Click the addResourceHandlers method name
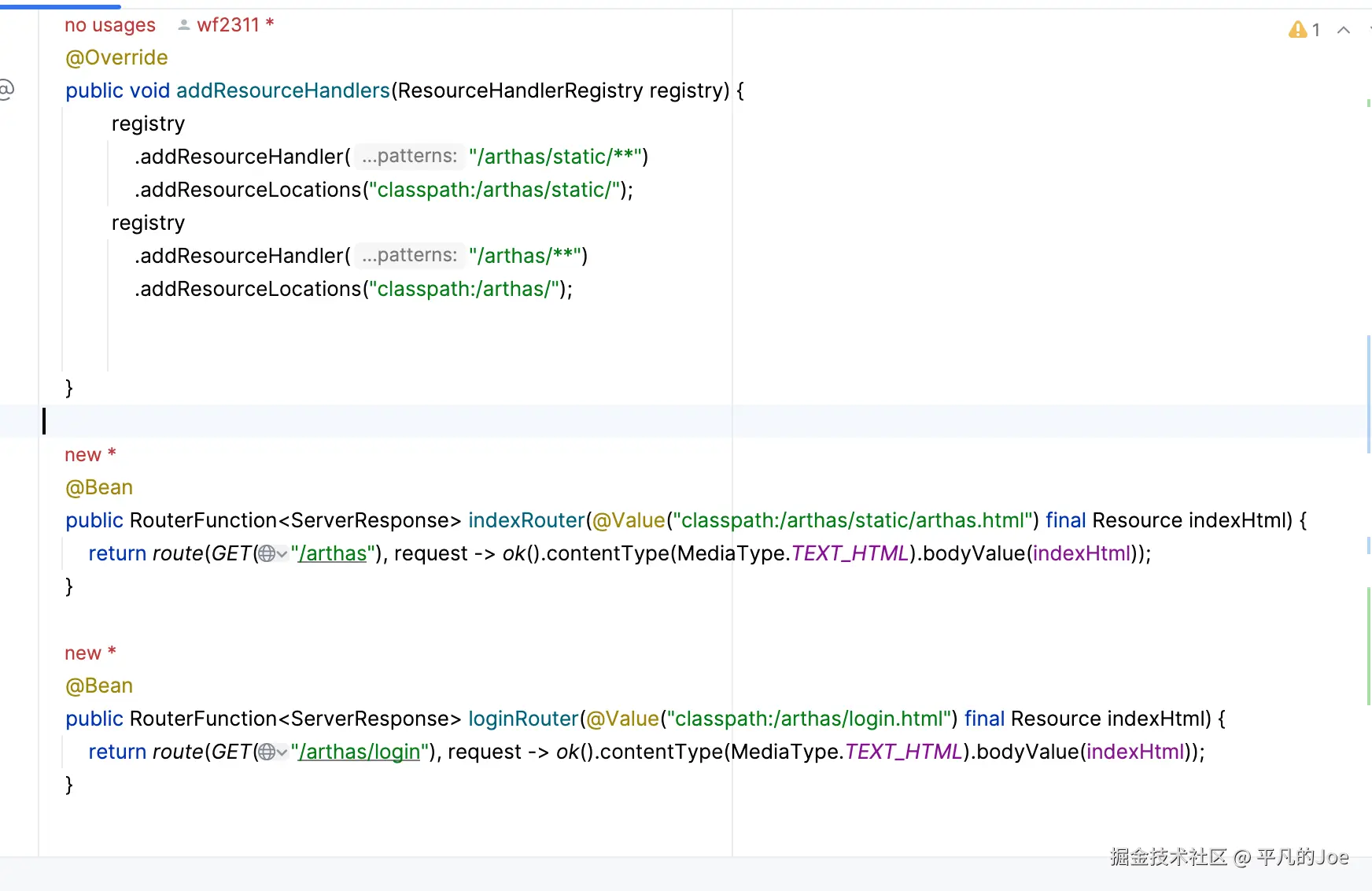 click(283, 91)
